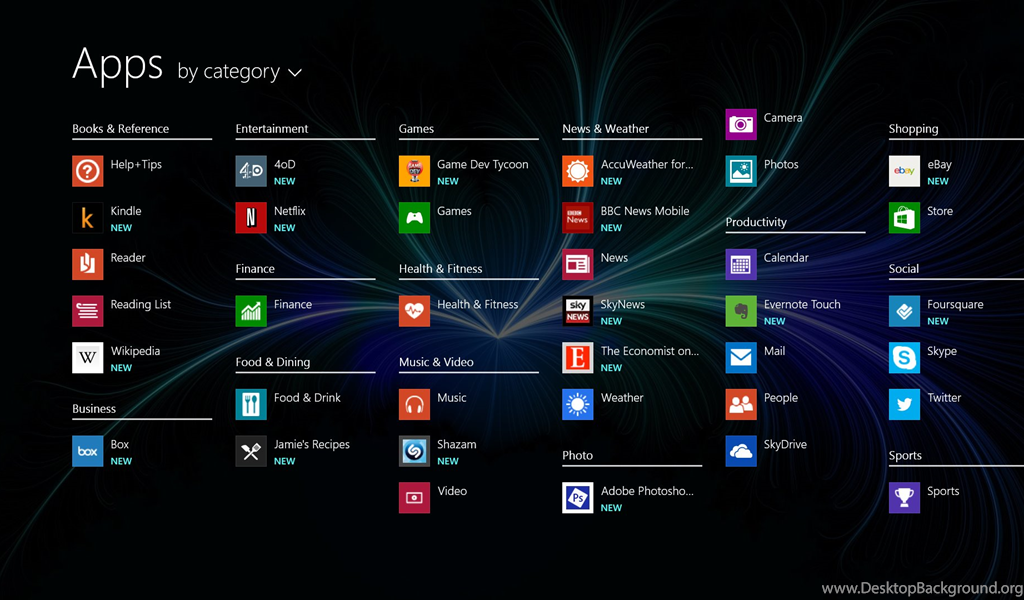Open Jamie's Recipes app icon
The image size is (1024, 600).
click(x=251, y=451)
